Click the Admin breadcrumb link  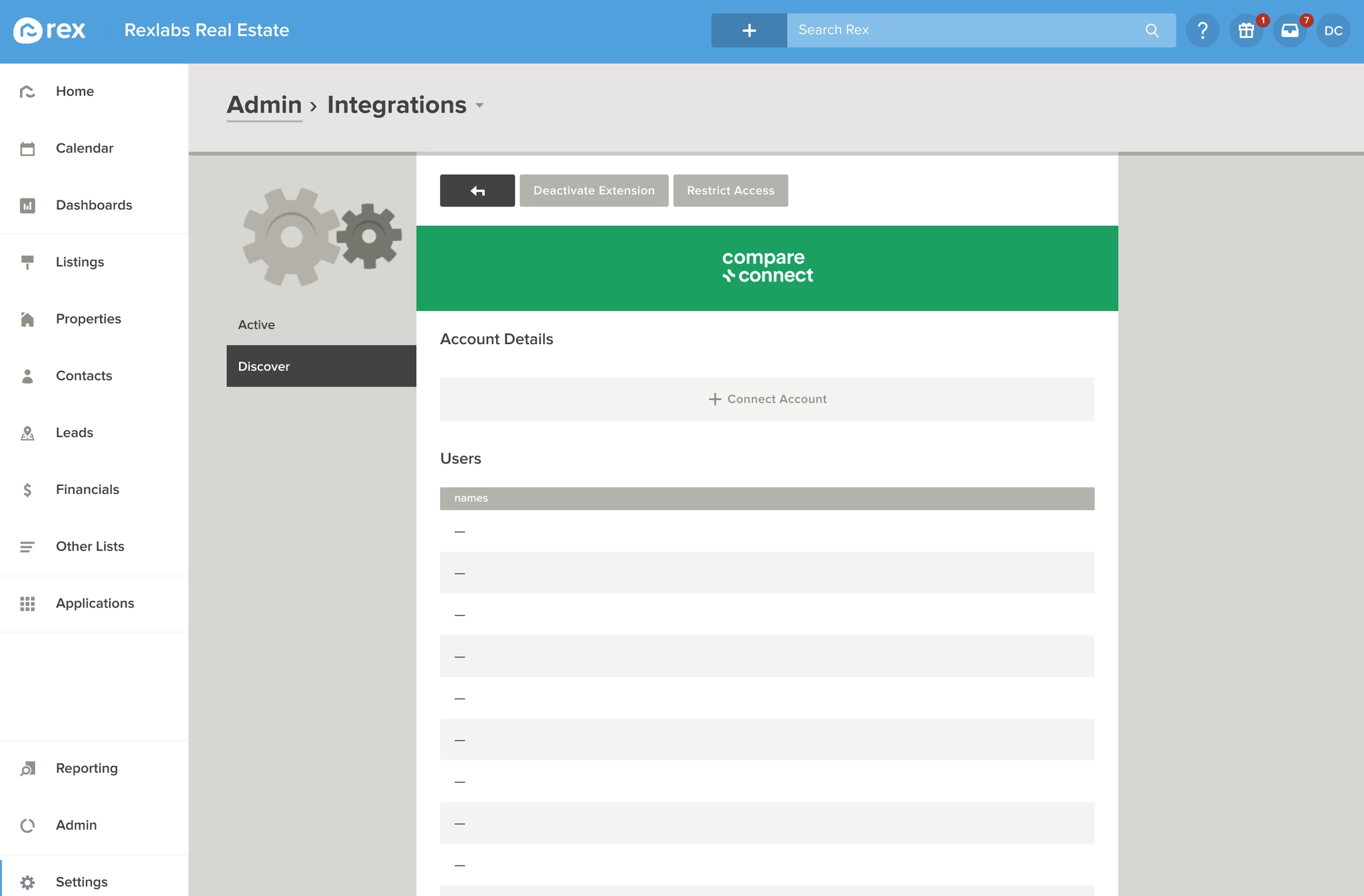tap(264, 105)
